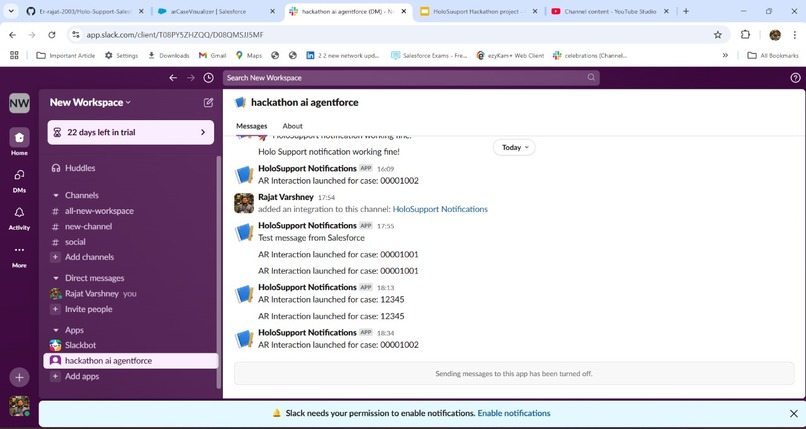
Task: Open the New Workspace name dropdown
Action: click(90, 102)
